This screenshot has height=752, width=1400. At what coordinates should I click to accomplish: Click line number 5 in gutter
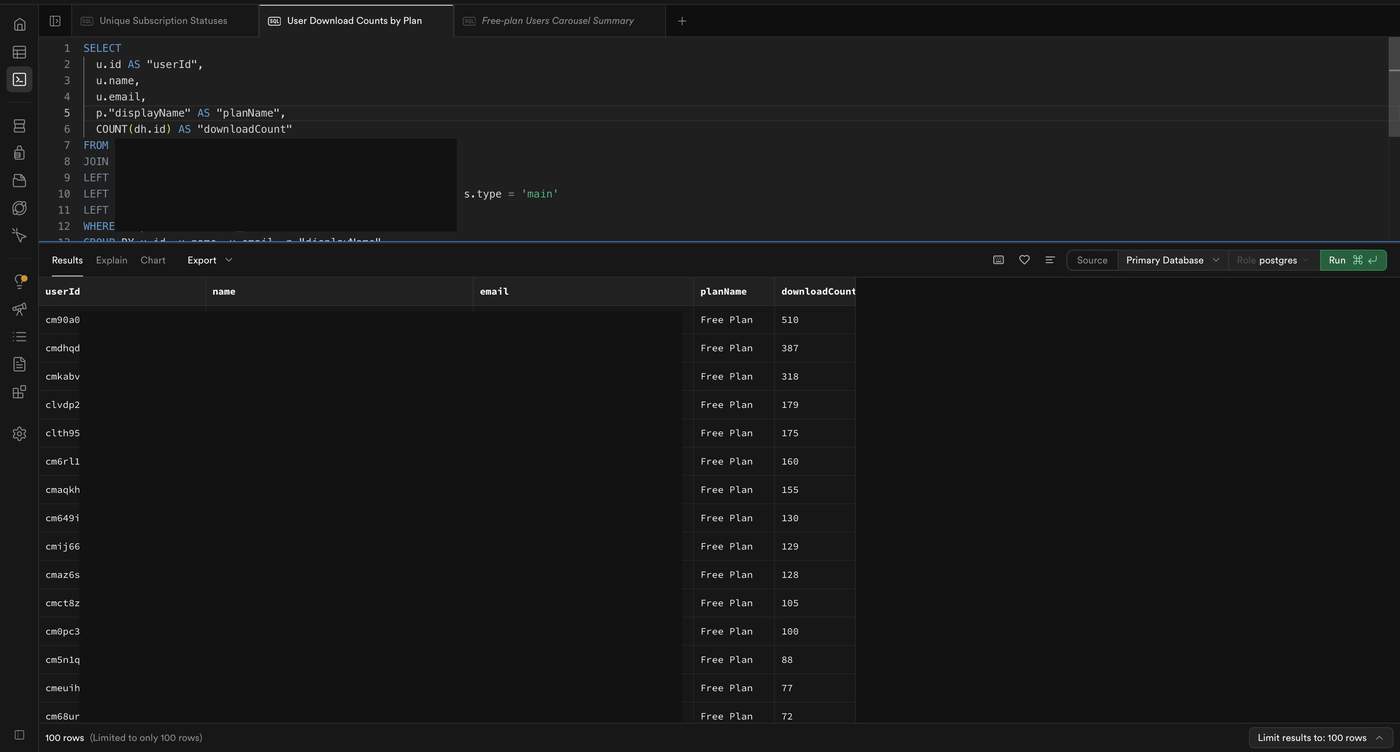[x=67, y=113]
